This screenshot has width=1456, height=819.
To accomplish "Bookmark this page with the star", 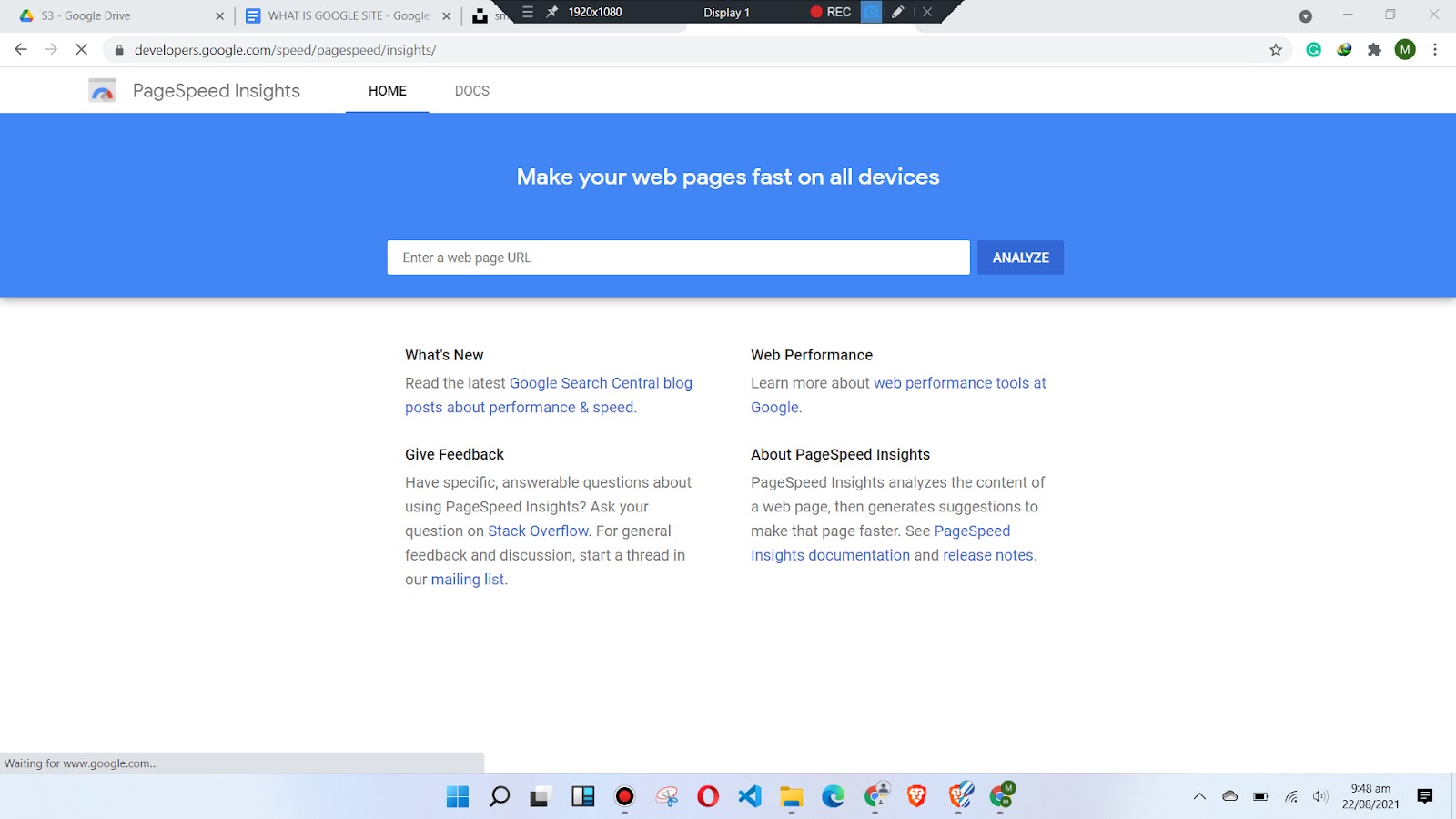I will point(1276,50).
